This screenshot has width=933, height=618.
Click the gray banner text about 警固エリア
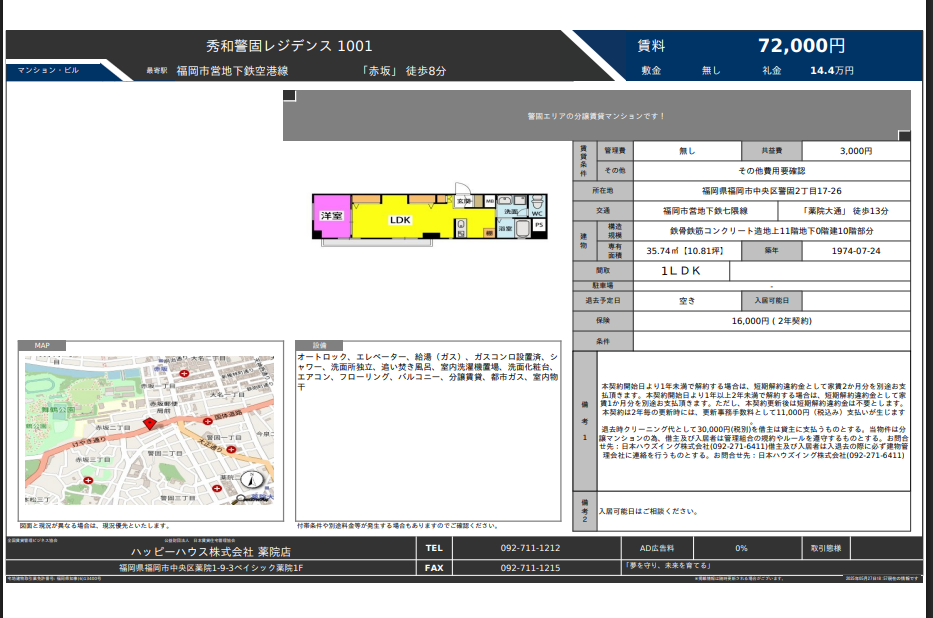596,116
